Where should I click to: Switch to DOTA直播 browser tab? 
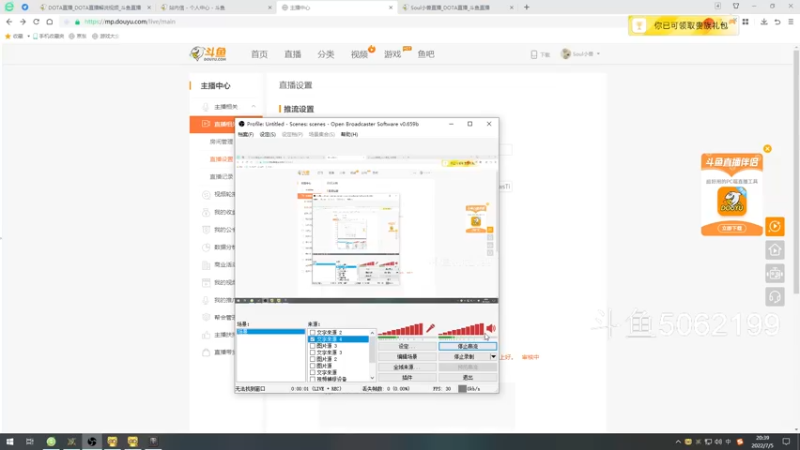pyautogui.click(x=94, y=8)
